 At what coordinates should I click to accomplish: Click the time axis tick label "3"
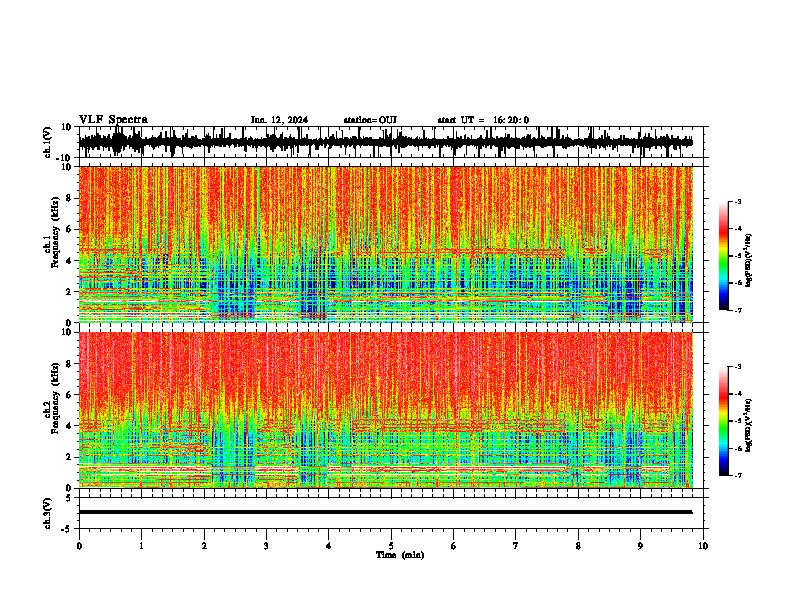point(266,546)
